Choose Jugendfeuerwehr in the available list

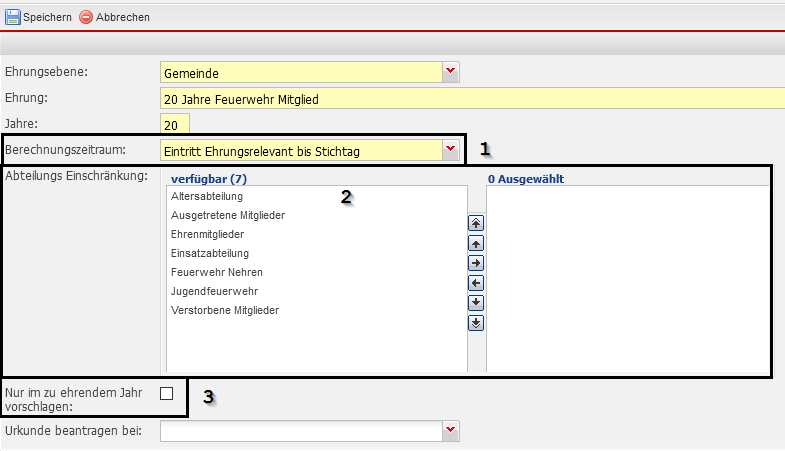point(207,291)
